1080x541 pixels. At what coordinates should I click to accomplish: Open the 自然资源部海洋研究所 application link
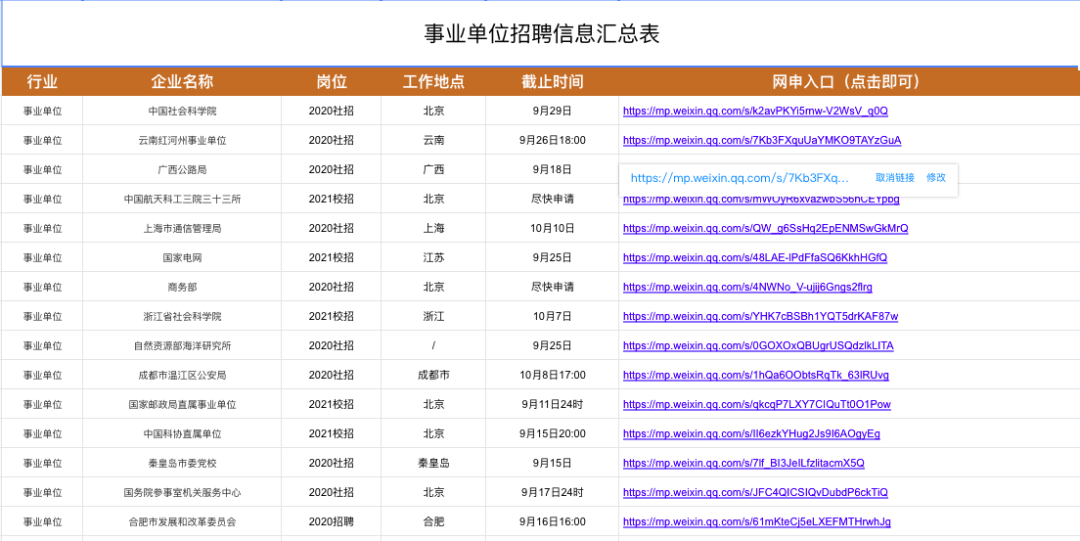[758, 345]
